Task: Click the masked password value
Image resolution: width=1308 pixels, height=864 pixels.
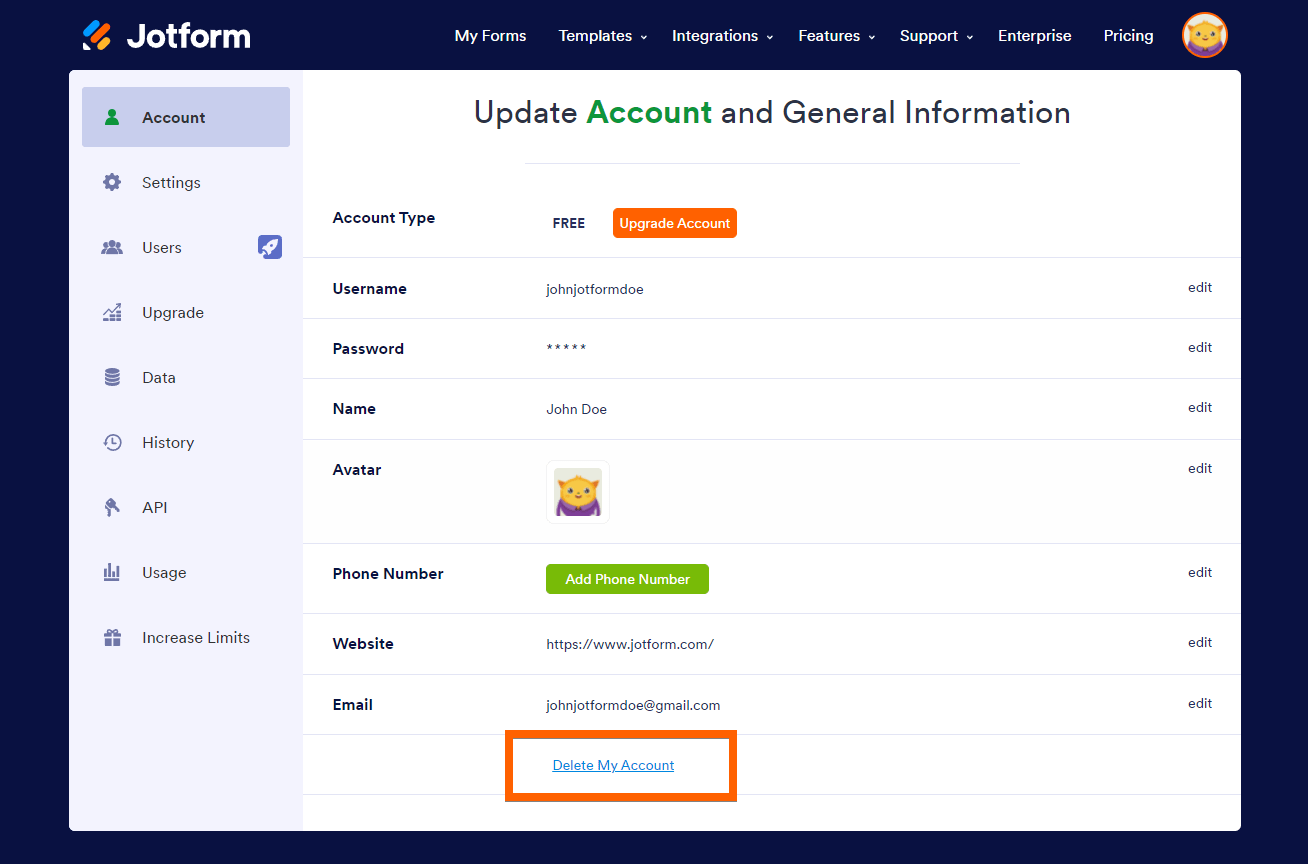Action: click(566, 348)
